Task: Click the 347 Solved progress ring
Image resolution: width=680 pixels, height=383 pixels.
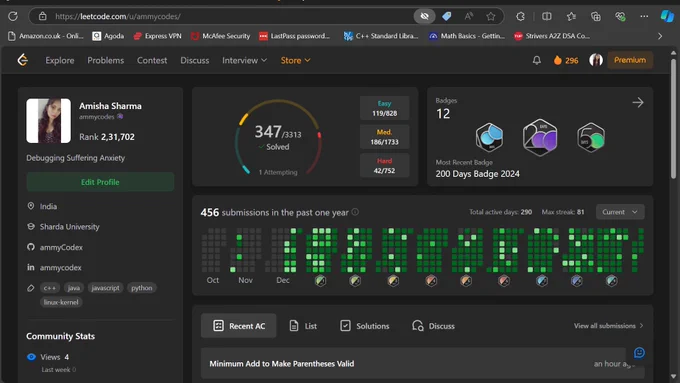Action: [278, 137]
